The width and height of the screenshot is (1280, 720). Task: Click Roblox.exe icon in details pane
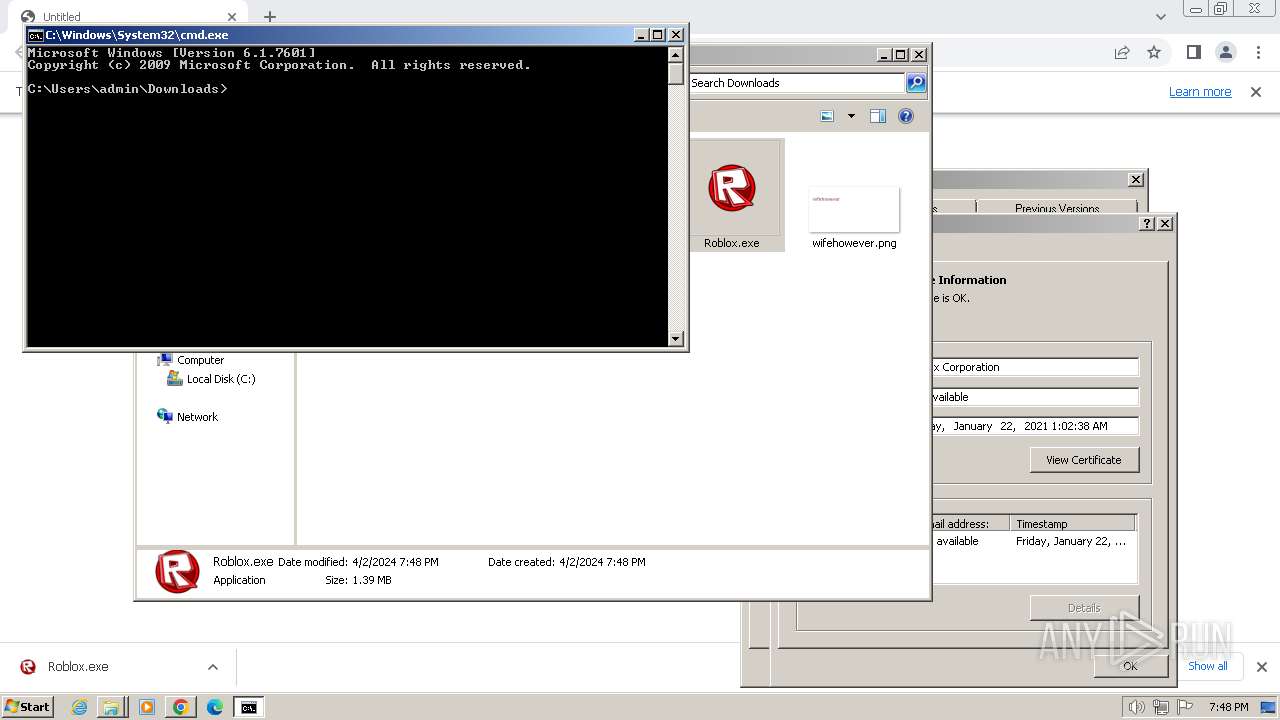click(x=177, y=571)
